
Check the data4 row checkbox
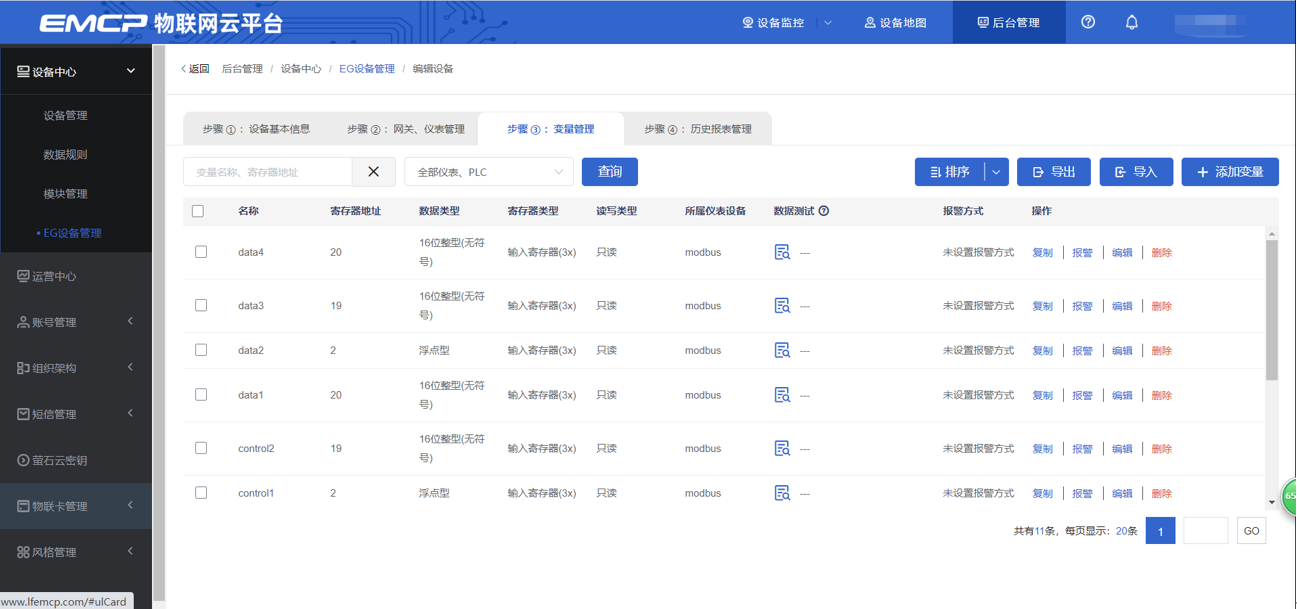[x=201, y=252]
